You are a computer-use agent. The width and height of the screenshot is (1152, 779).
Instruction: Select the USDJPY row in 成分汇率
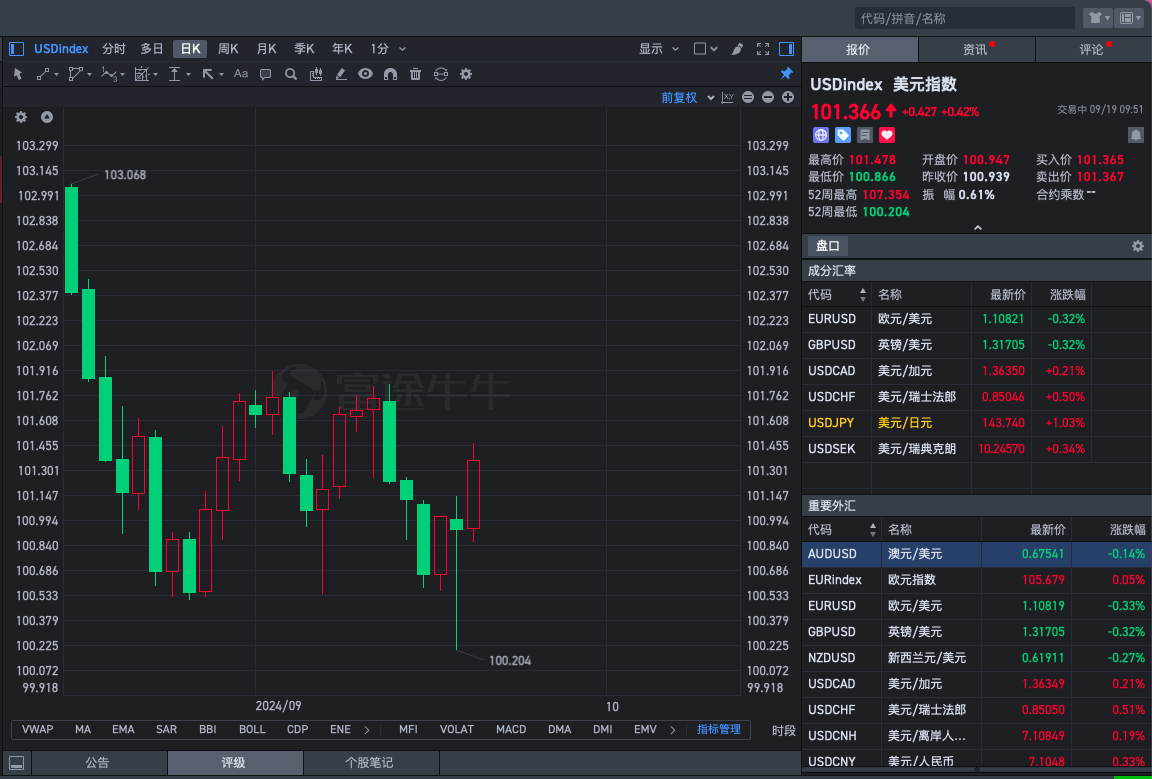(x=976, y=423)
